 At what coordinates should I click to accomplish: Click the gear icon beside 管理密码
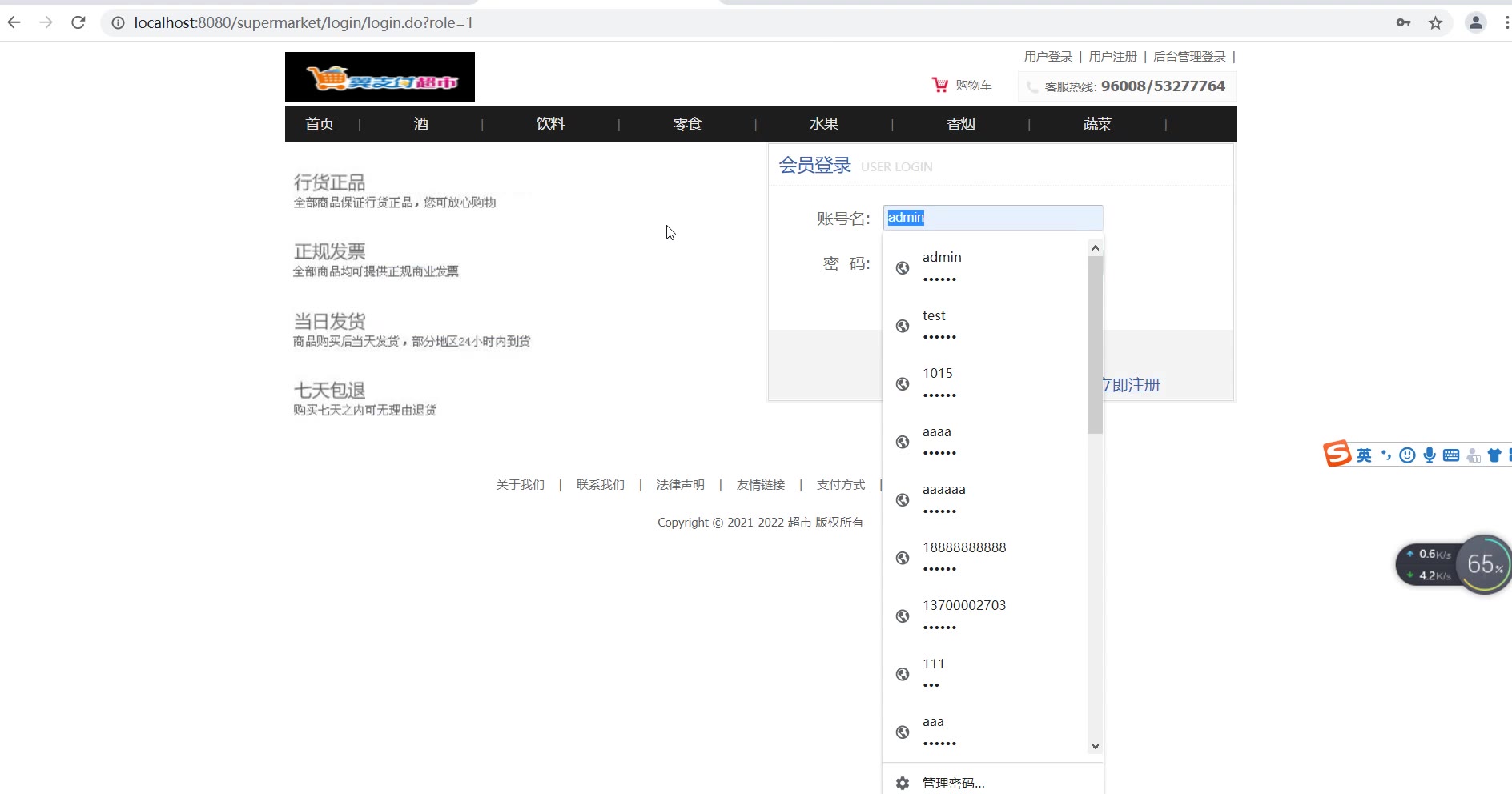pyautogui.click(x=903, y=783)
